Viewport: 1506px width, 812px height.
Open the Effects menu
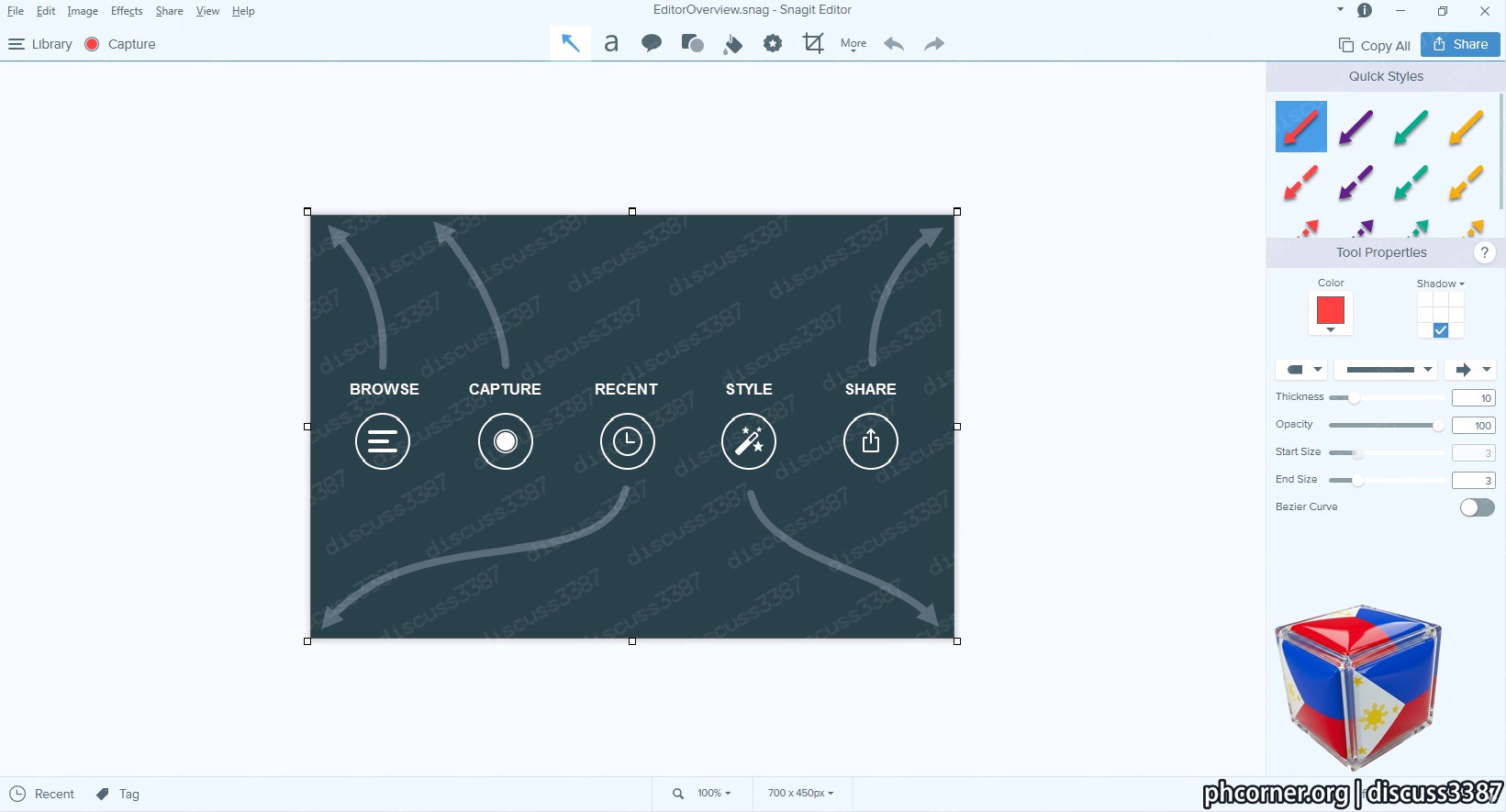(127, 11)
